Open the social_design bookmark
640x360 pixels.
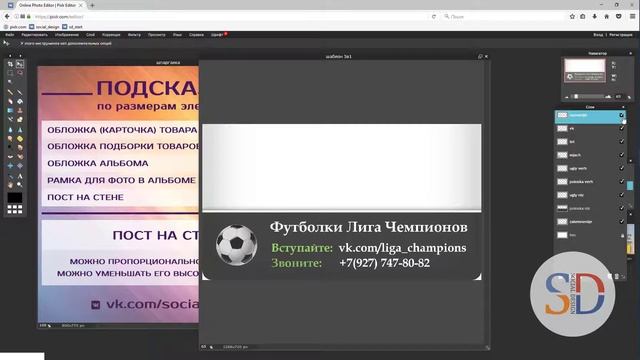click(44, 27)
